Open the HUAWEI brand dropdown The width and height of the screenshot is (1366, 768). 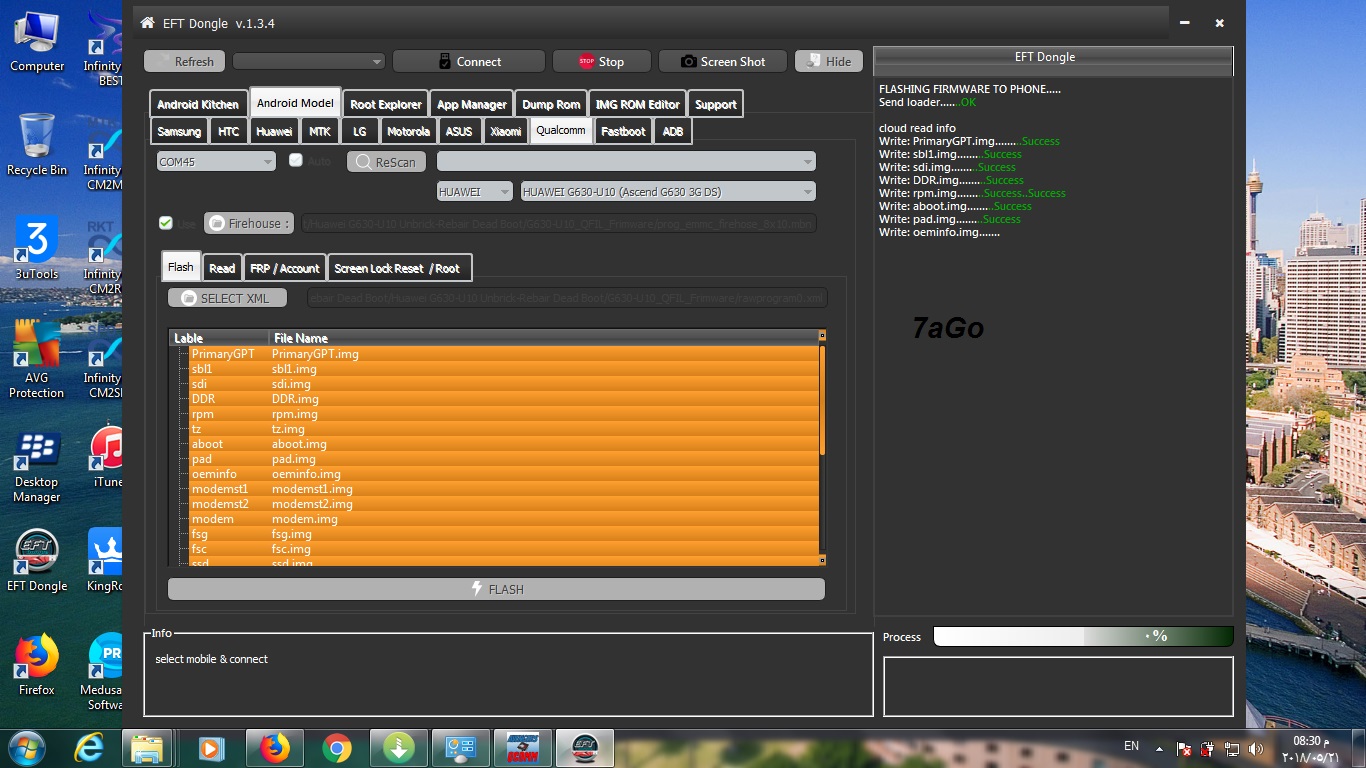(x=475, y=192)
